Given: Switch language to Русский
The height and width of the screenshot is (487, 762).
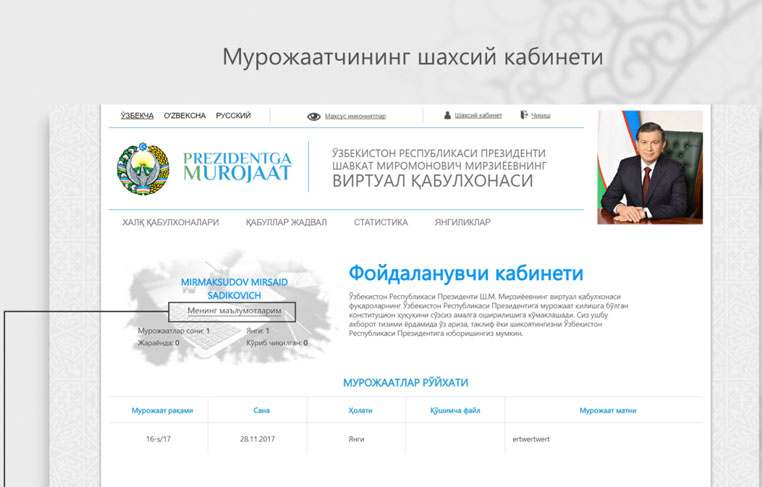Looking at the screenshot, I should coord(233,116).
